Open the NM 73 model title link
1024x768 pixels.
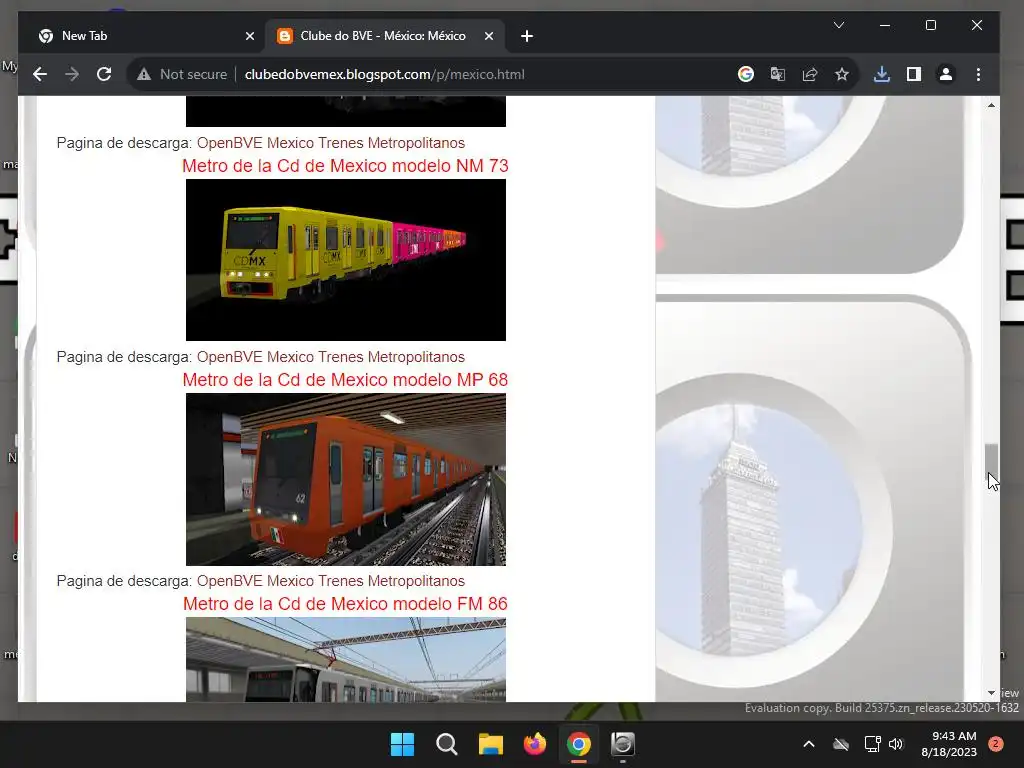coord(345,166)
